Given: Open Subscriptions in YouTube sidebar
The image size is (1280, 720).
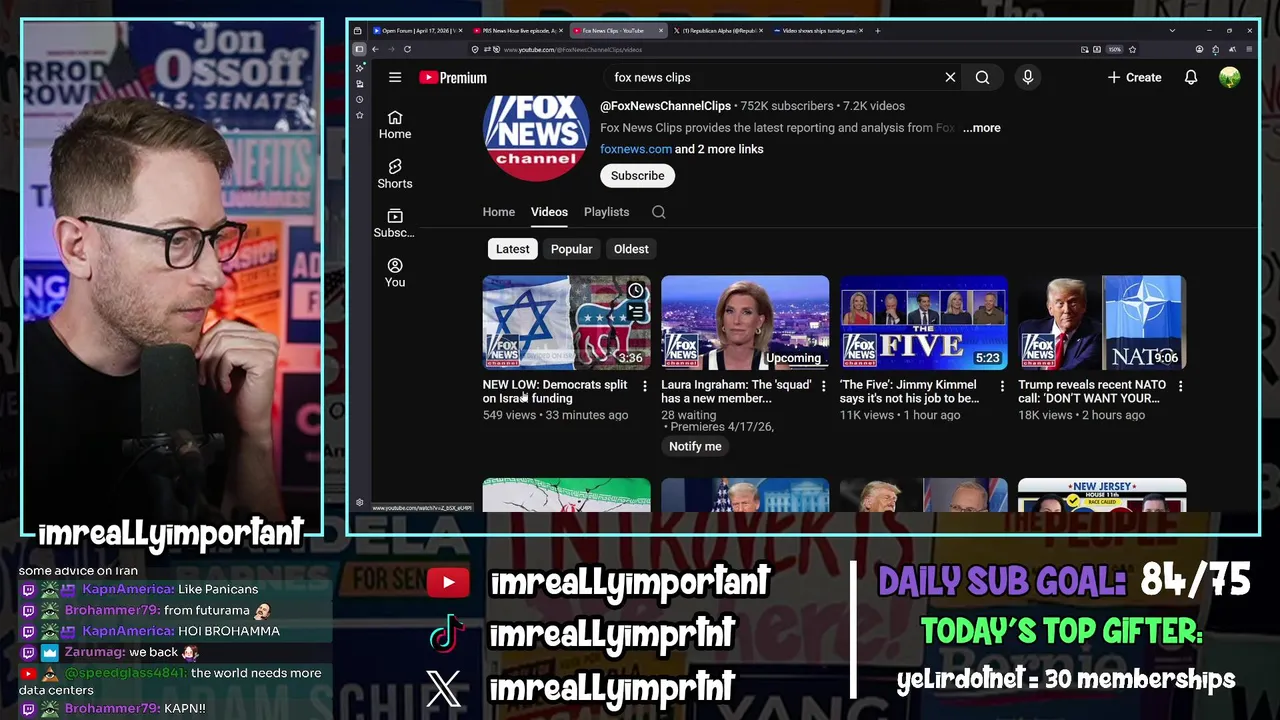Looking at the screenshot, I should tap(395, 223).
